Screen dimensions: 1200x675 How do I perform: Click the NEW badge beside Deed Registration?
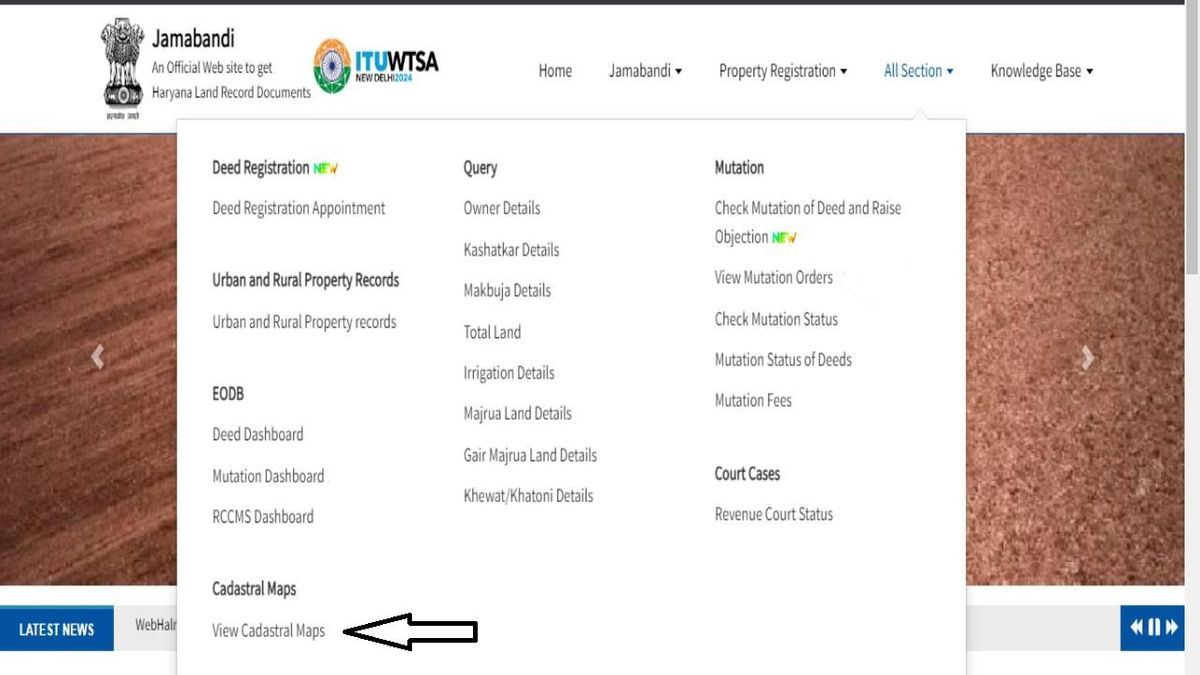325,168
